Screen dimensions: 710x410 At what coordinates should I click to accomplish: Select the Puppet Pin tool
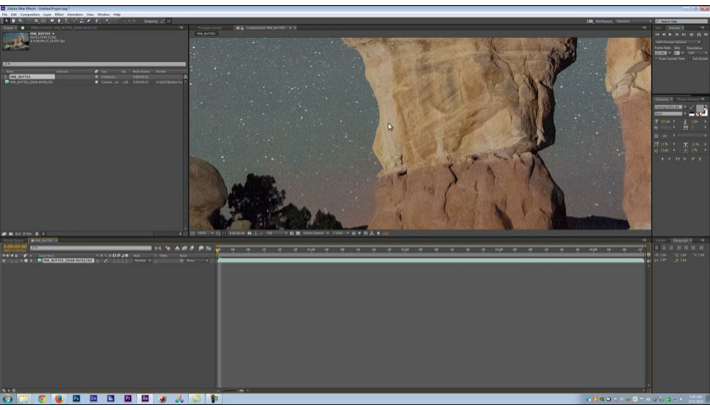[107, 21]
